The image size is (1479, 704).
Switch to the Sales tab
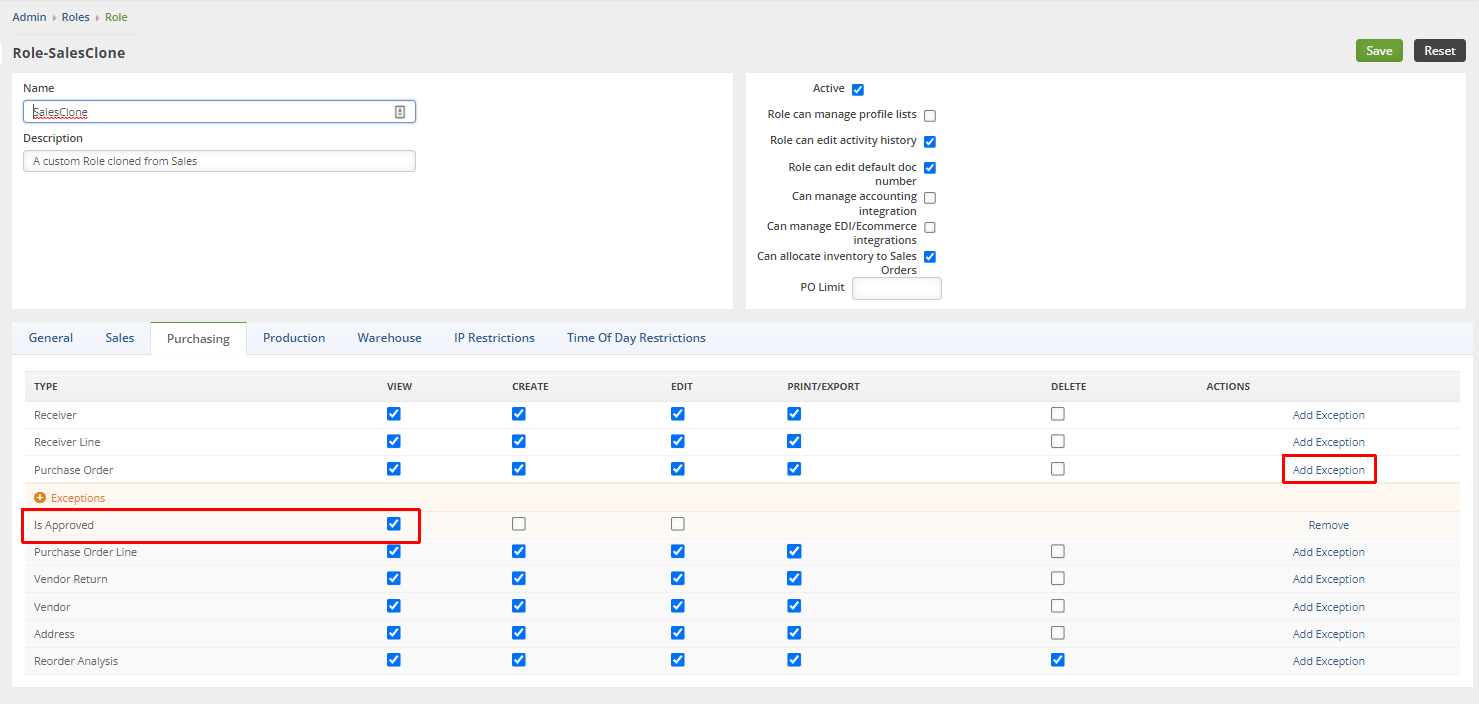tap(120, 338)
